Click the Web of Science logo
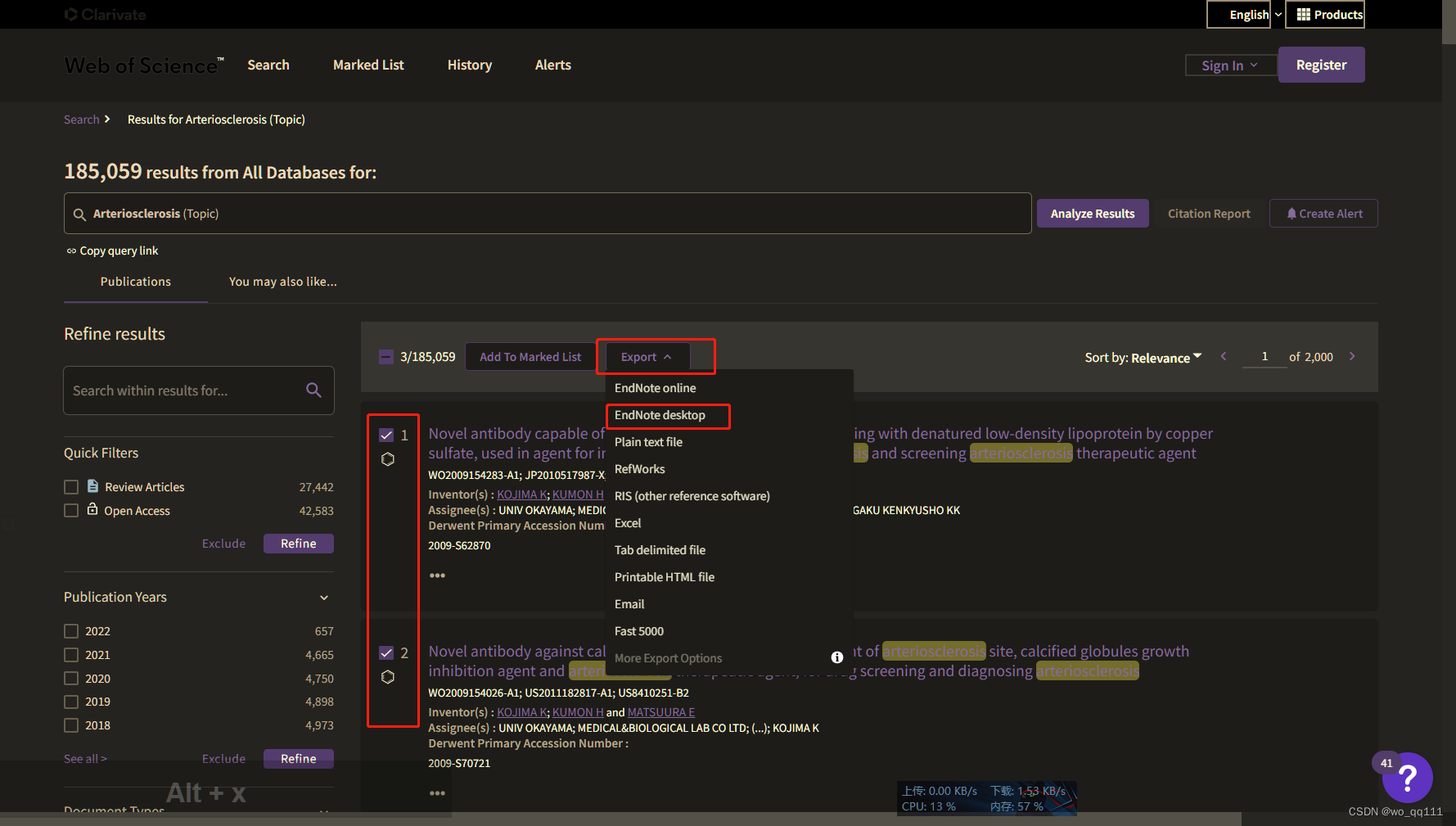Image resolution: width=1456 pixels, height=826 pixels. point(143,65)
